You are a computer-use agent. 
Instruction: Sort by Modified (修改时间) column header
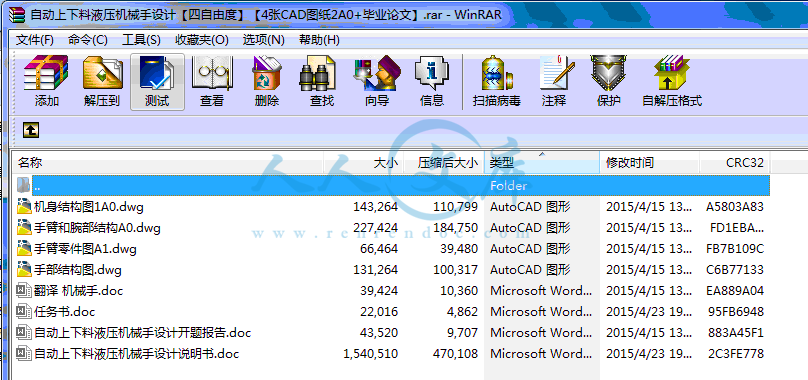pyautogui.click(x=649, y=163)
